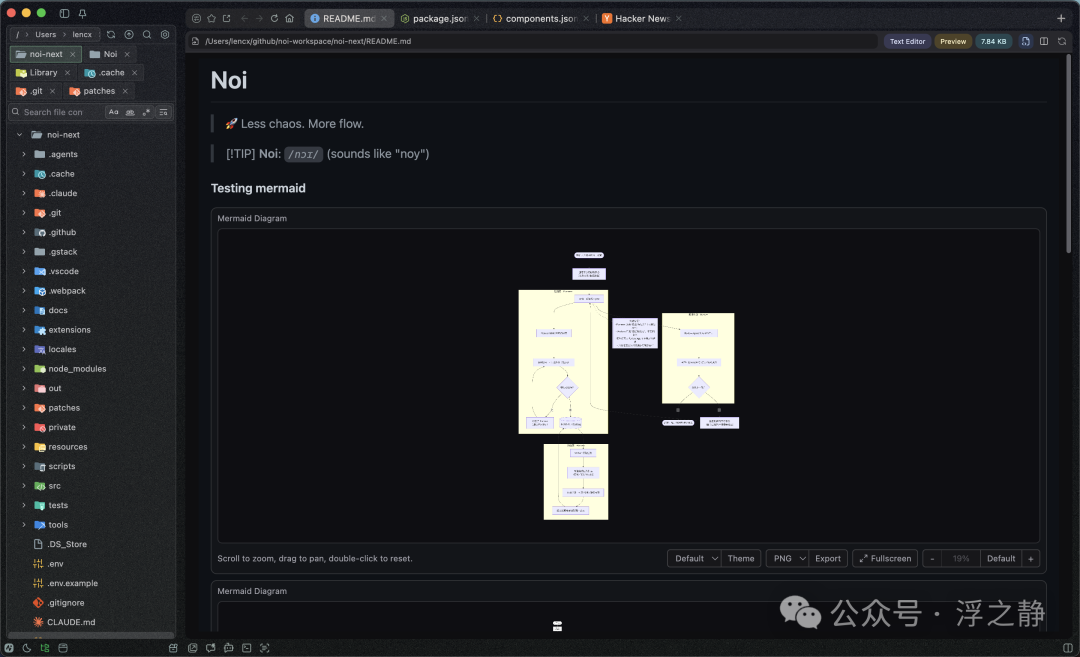Open the .gitignore file
Viewport: 1080px width, 657px height.
click(65, 603)
